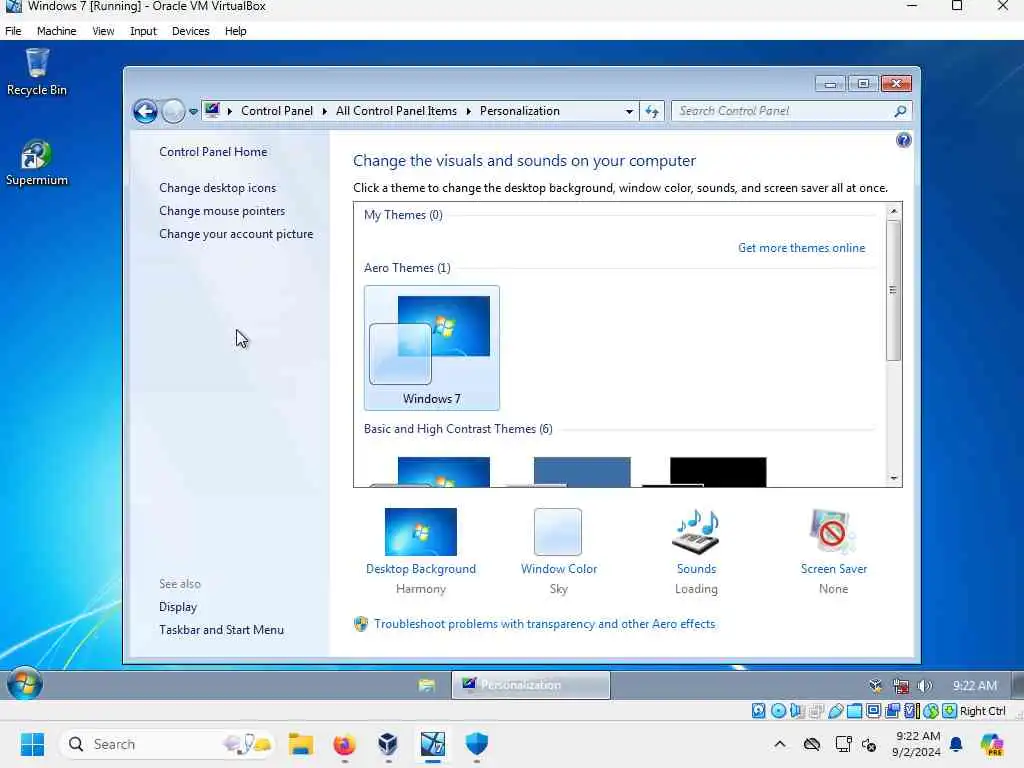Click VirtualBox keyboard capture arrow icon
The width and height of the screenshot is (1024, 768).
pyautogui.click(x=950, y=711)
